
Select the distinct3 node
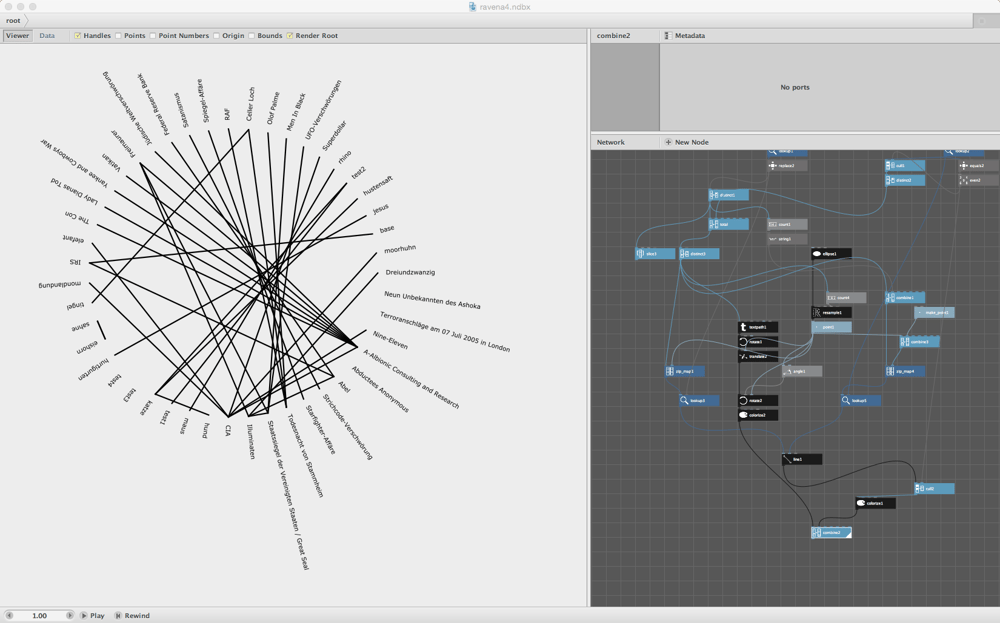pyautogui.click(x=699, y=254)
